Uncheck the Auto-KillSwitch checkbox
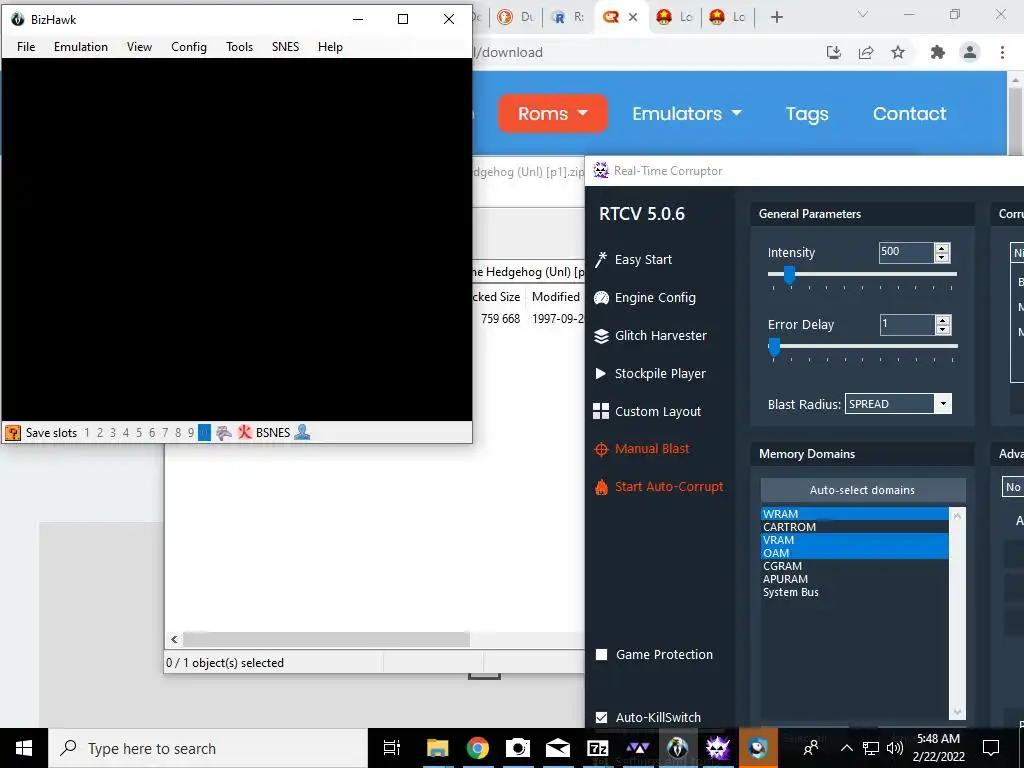1024x768 pixels. click(601, 717)
